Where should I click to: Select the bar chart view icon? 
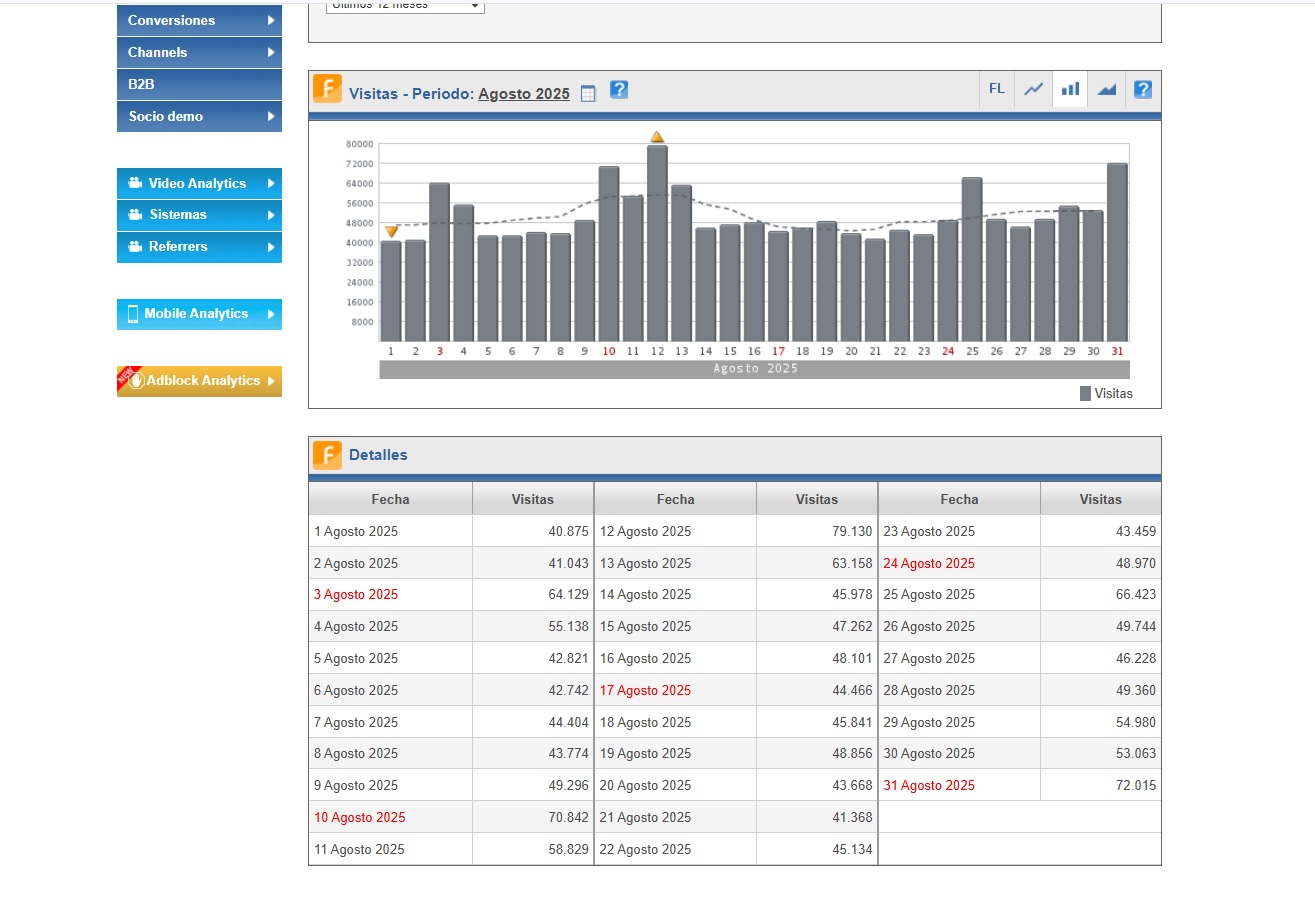coord(1070,89)
